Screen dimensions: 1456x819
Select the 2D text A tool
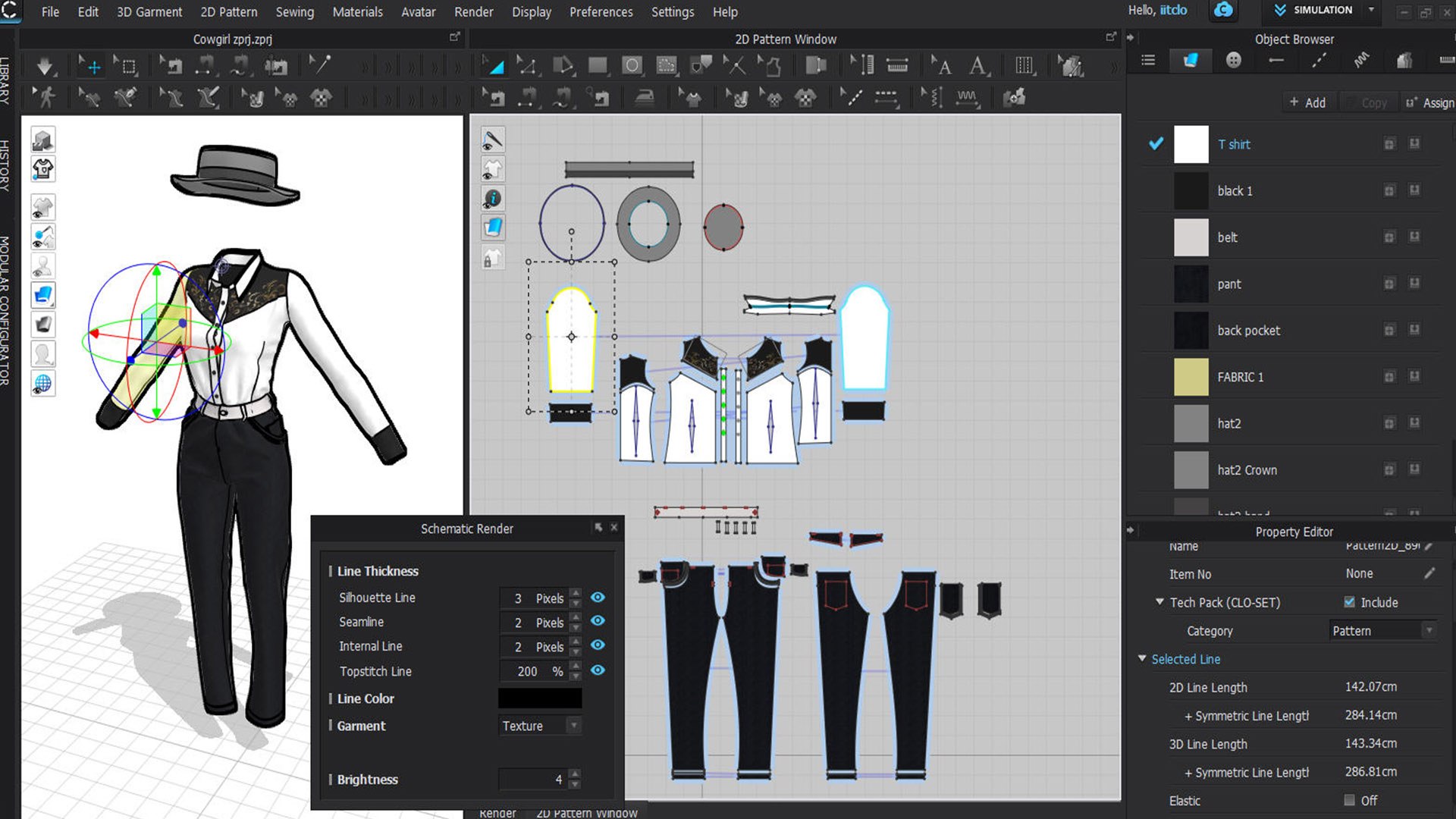click(x=977, y=66)
